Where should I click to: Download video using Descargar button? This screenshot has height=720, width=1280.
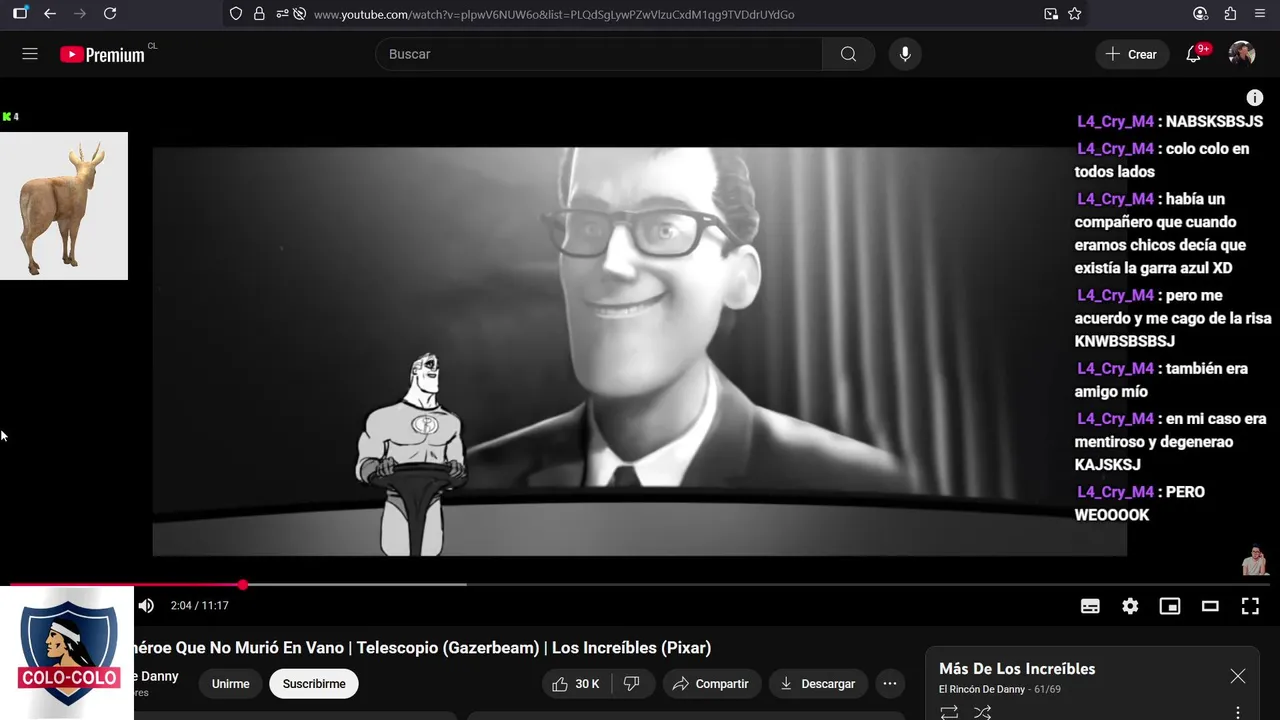coord(818,684)
